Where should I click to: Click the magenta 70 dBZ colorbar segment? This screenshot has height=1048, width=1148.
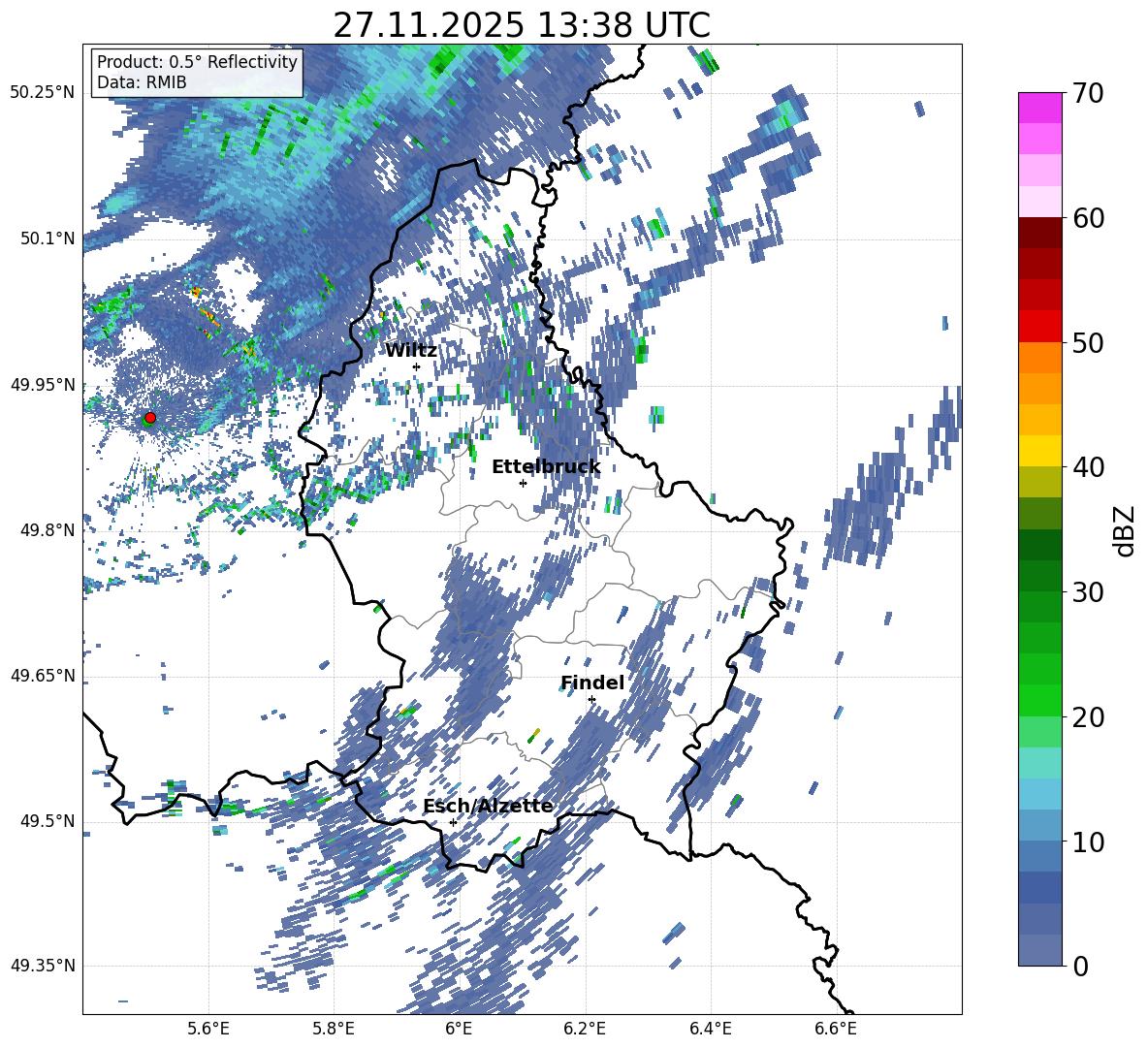pos(1039,108)
